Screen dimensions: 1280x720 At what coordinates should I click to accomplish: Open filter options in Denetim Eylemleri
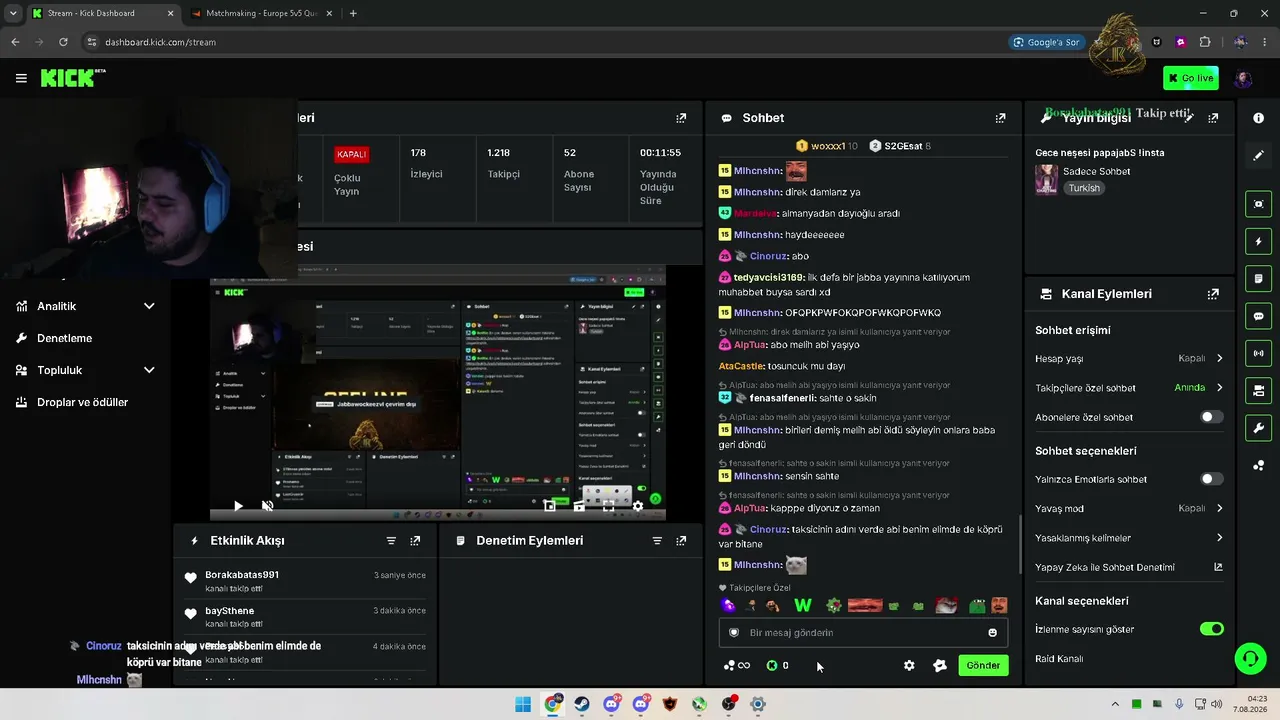pos(657,541)
